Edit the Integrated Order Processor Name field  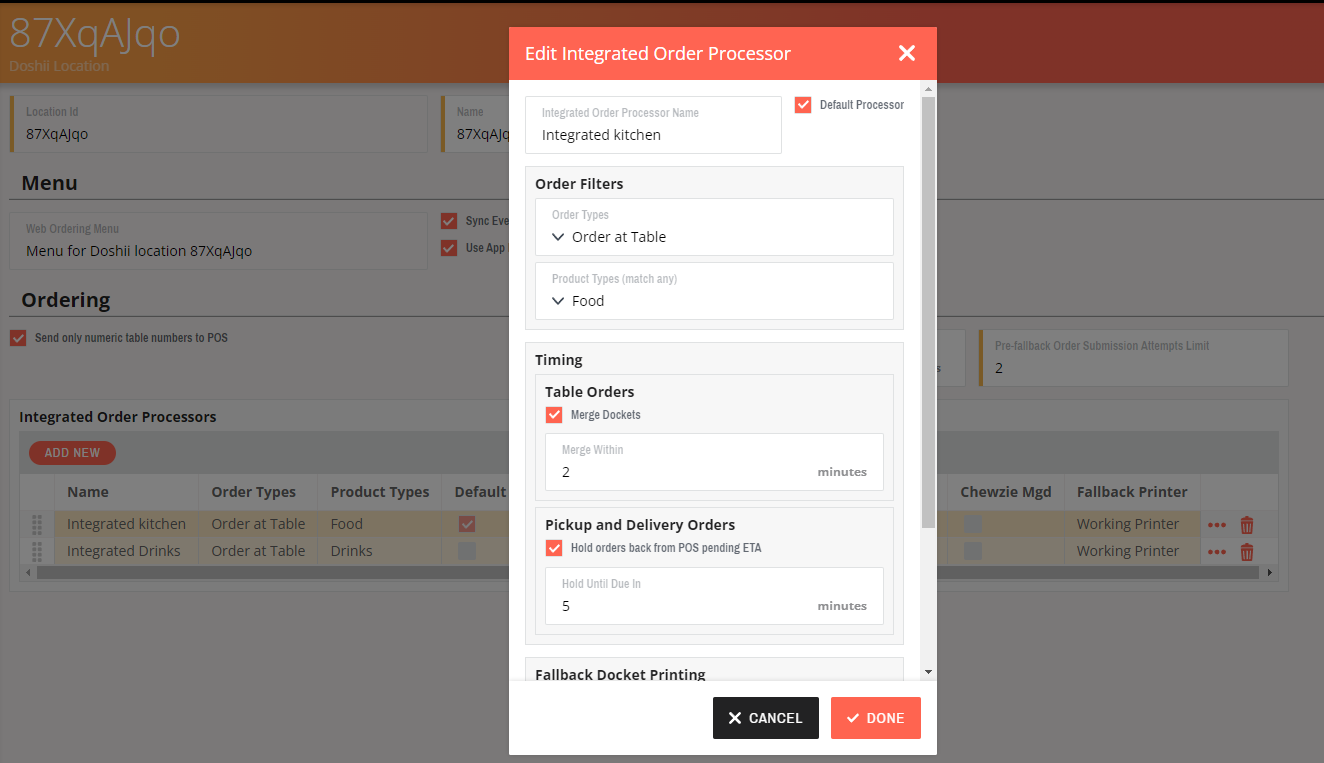[x=653, y=134]
